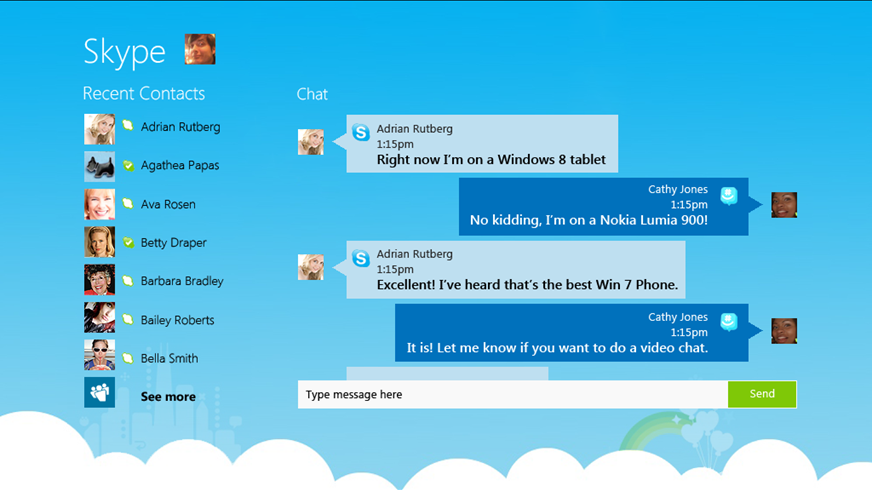The width and height of the screenshot is (872, 490).
Task: Focus the 'Type message here' input field
Action: 513,394
